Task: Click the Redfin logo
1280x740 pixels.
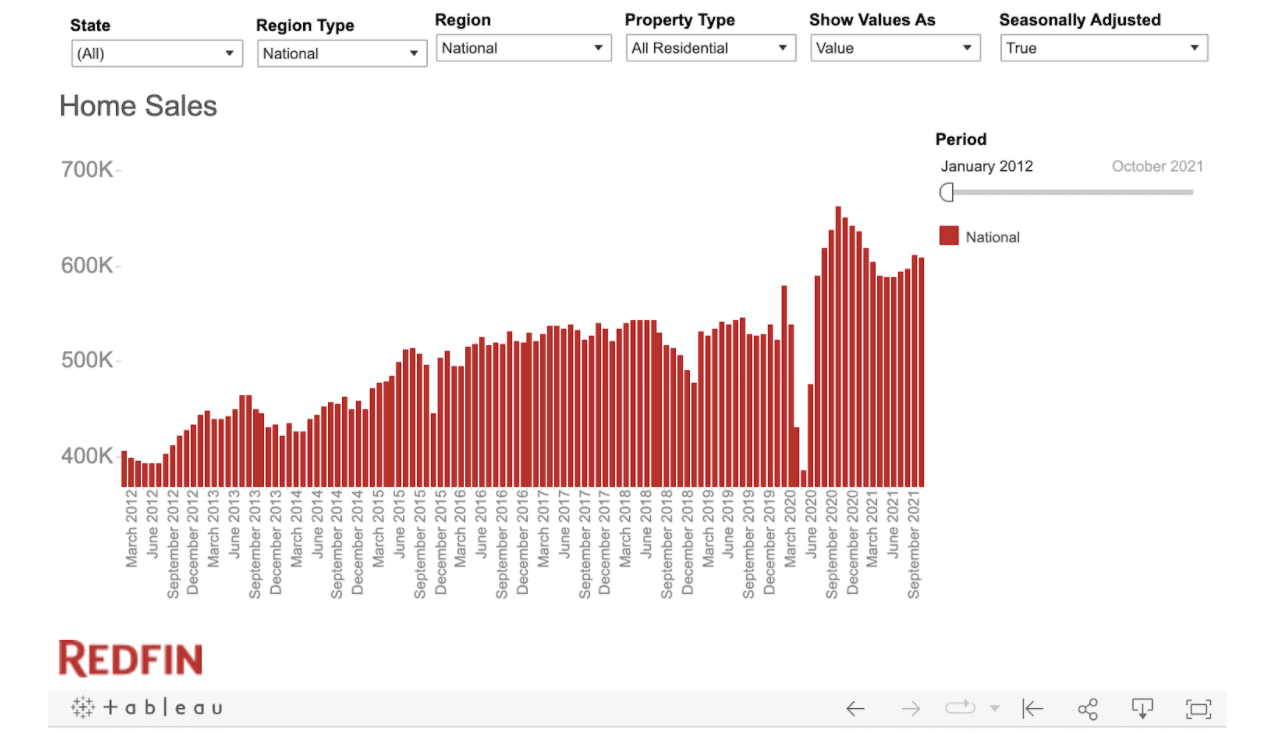Action: tap(130, 659)
